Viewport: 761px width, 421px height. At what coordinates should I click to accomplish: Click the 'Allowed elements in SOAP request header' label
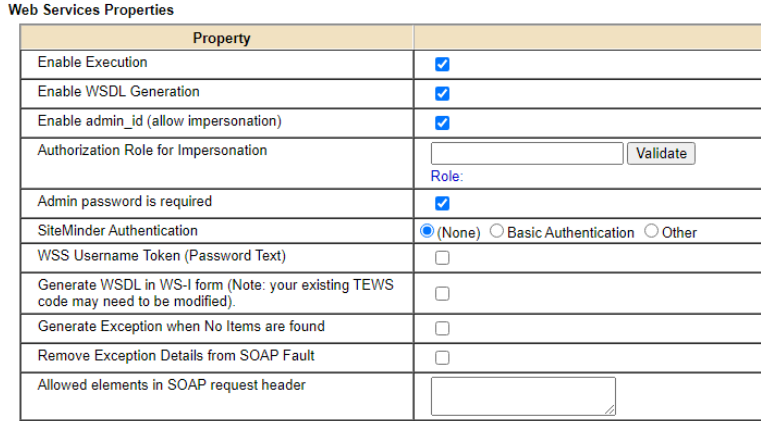tap(171, 385)
